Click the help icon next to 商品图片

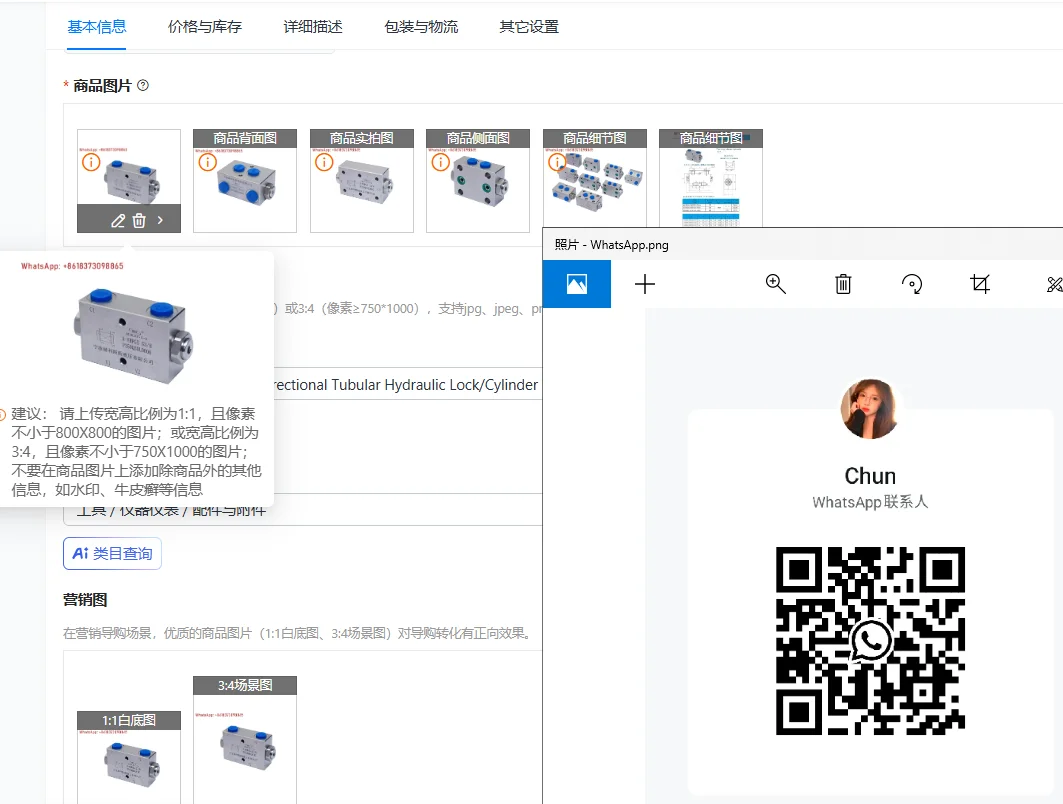pyautogui.click(x=143, y=86)
